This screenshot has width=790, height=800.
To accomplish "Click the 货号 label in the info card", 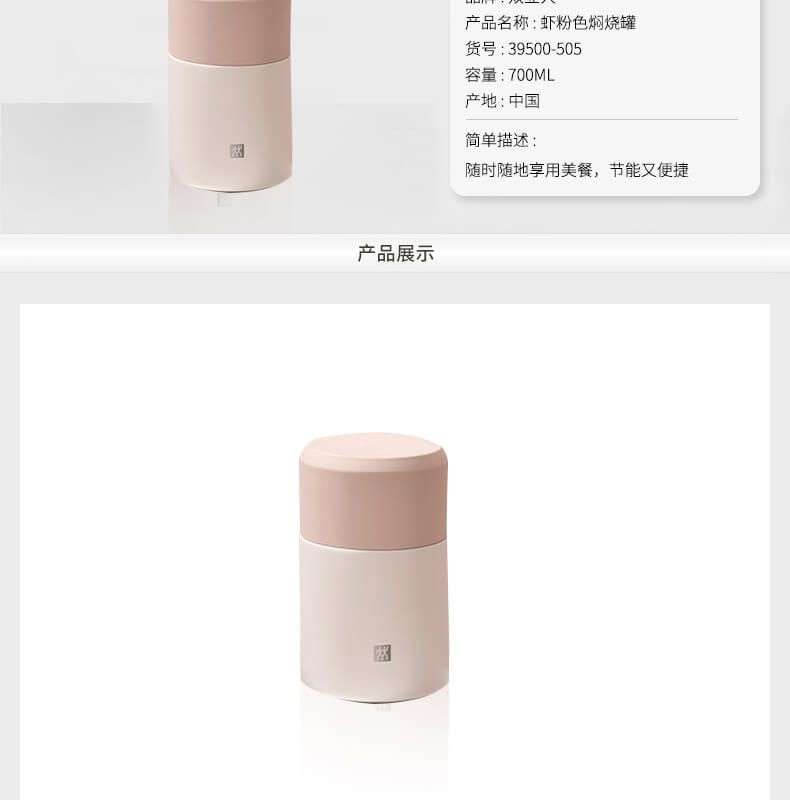I will pos(480,49).
